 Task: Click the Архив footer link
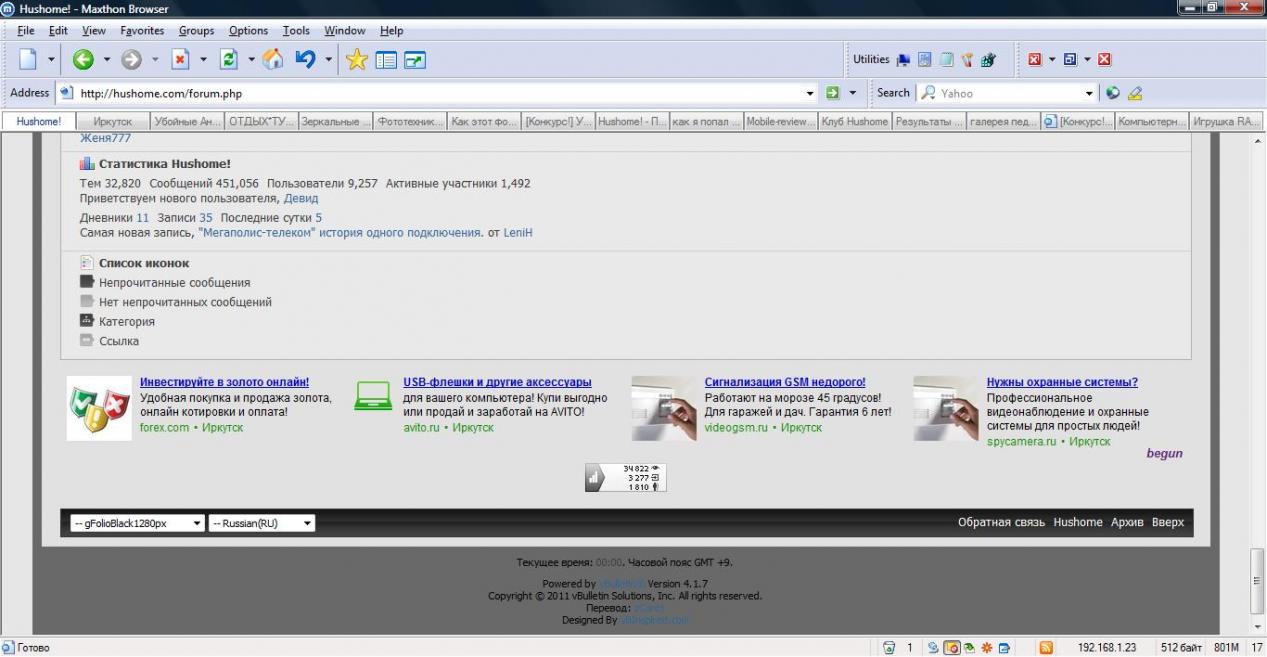(x=1127, y=522)
